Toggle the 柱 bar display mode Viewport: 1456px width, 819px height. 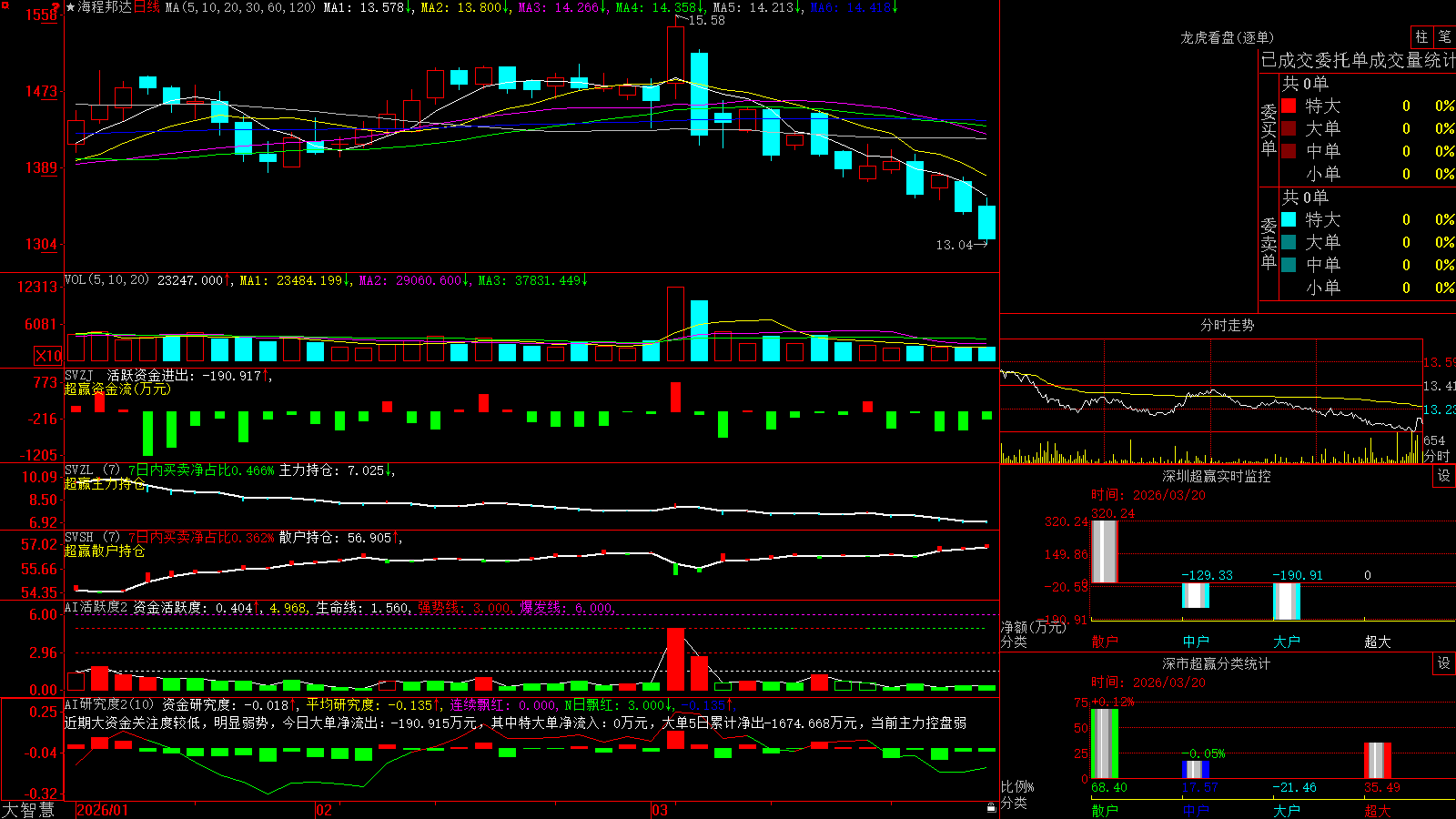[1421, 36]
